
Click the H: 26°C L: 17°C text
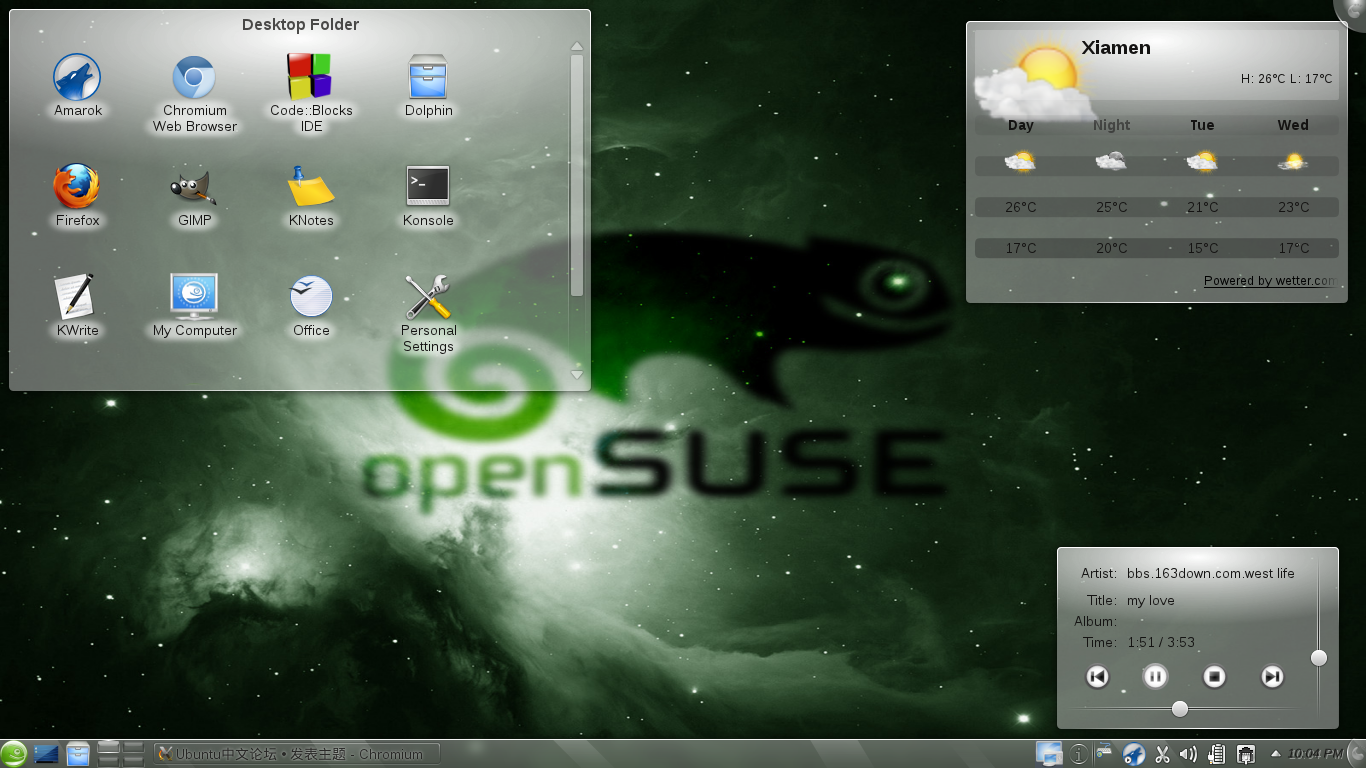tap(1286, 79)
